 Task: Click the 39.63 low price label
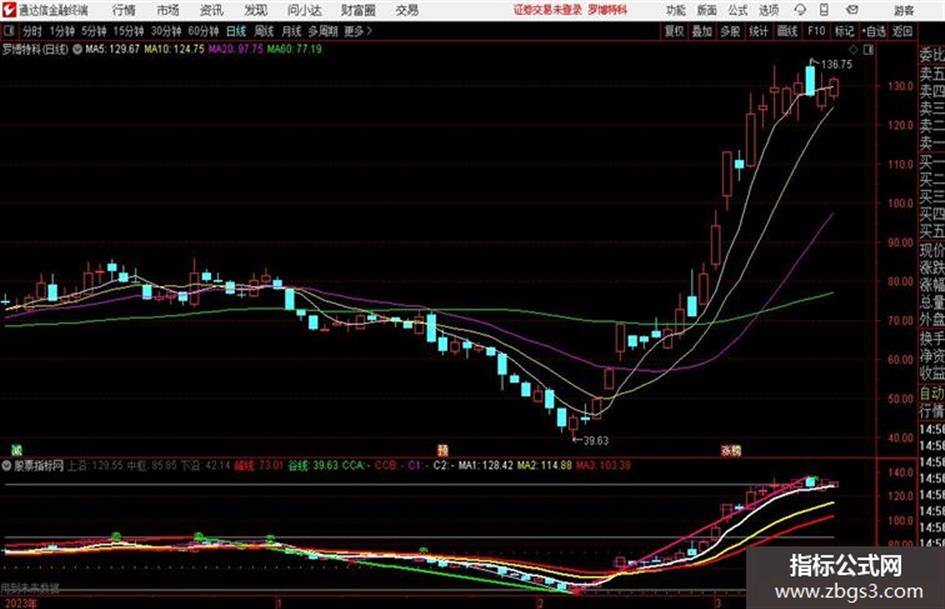coord(595,441)
